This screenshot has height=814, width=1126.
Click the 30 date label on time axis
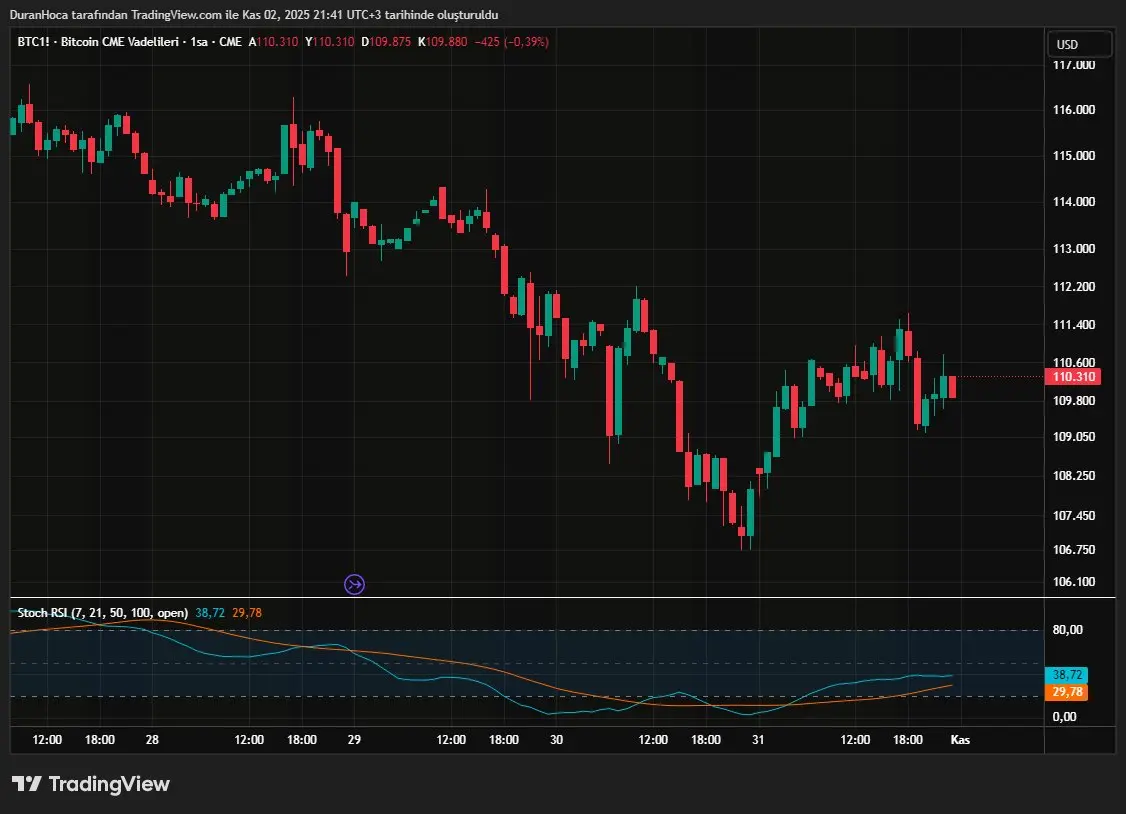point(557,739)
